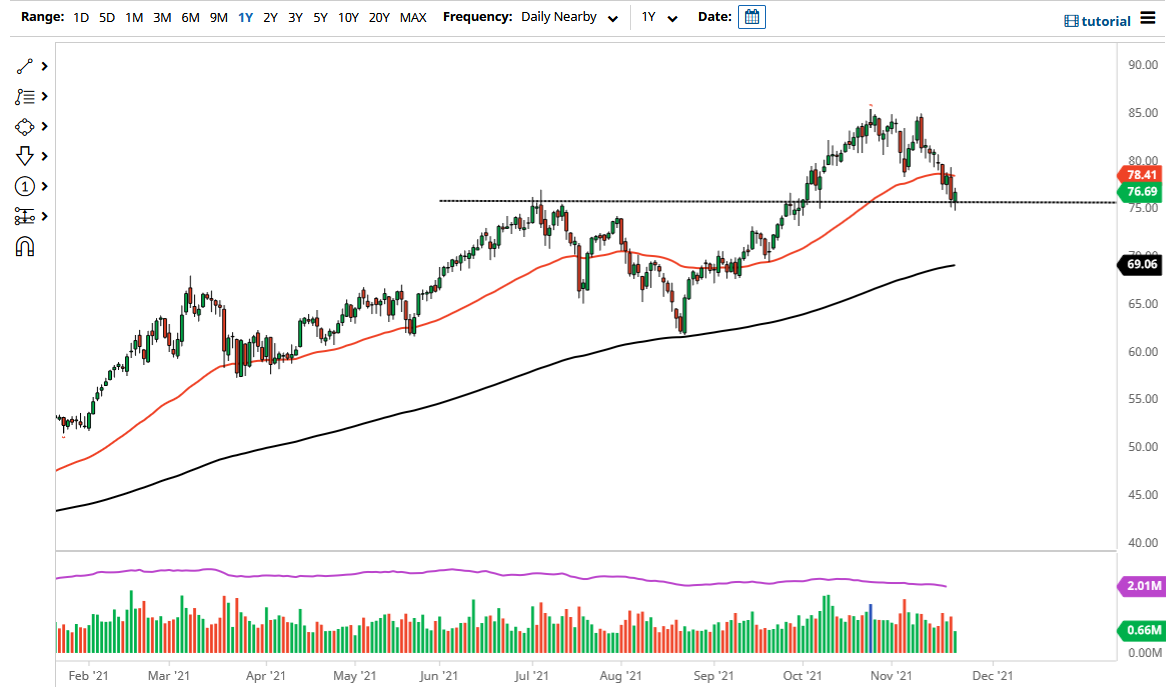Select the MAX range option

click(x=413, y=17)
